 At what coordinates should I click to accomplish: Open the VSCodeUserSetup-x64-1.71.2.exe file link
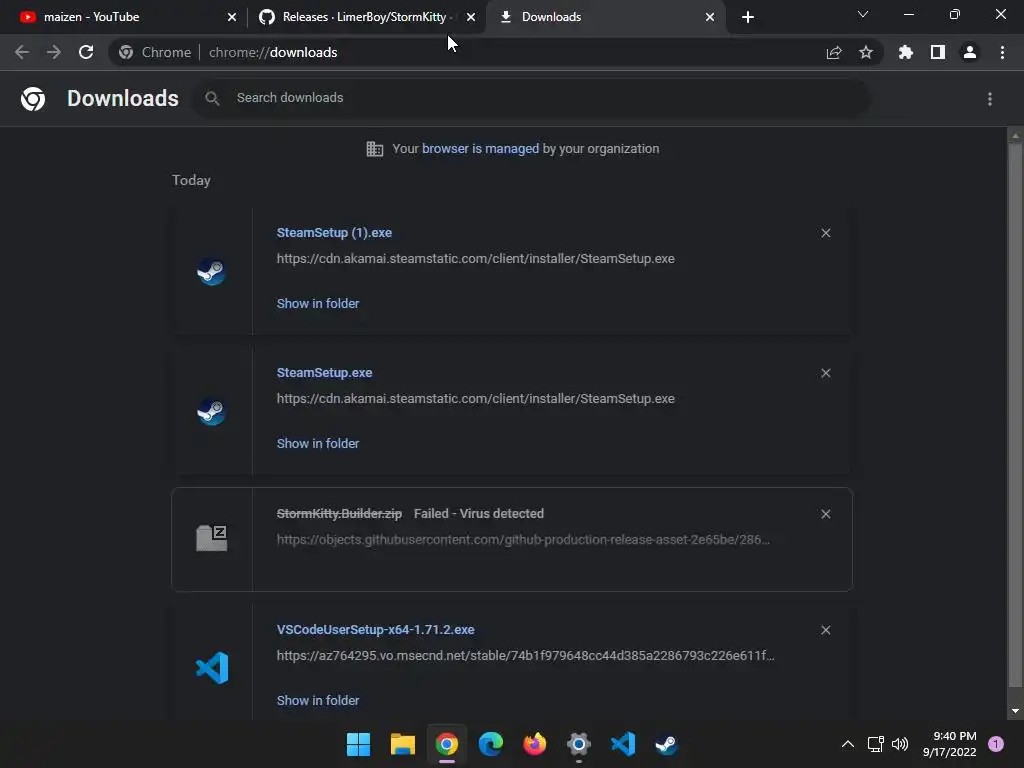(x=376, y=630)
